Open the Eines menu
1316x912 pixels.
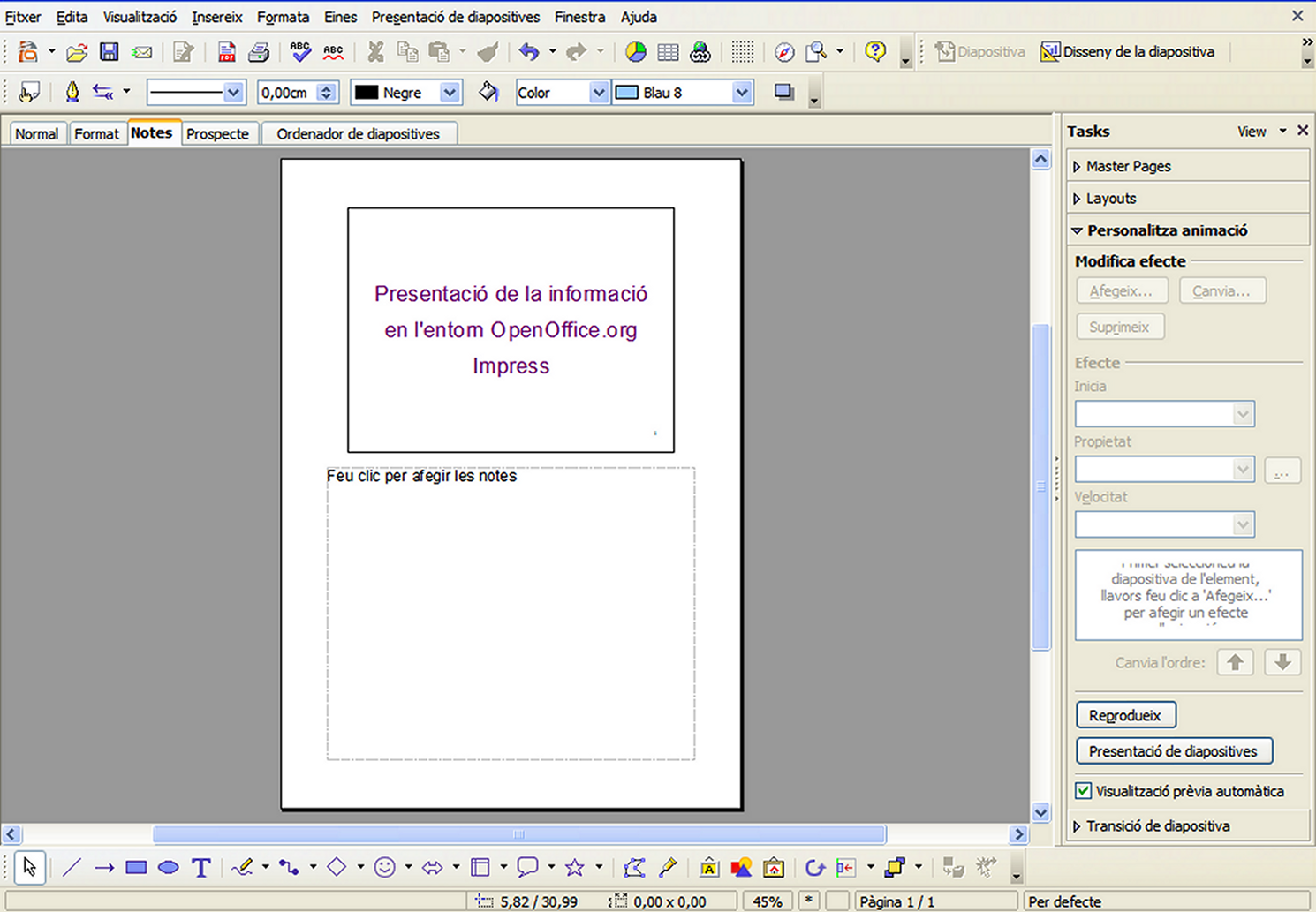pyautogui.click(x=340, y=17)
